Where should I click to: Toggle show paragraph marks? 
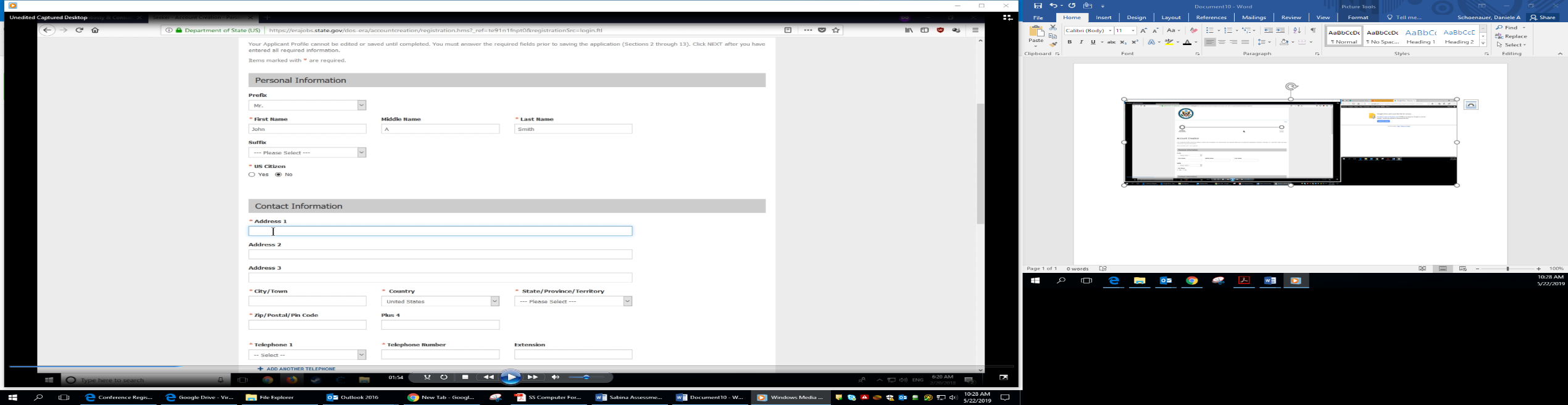point(1313,30)
